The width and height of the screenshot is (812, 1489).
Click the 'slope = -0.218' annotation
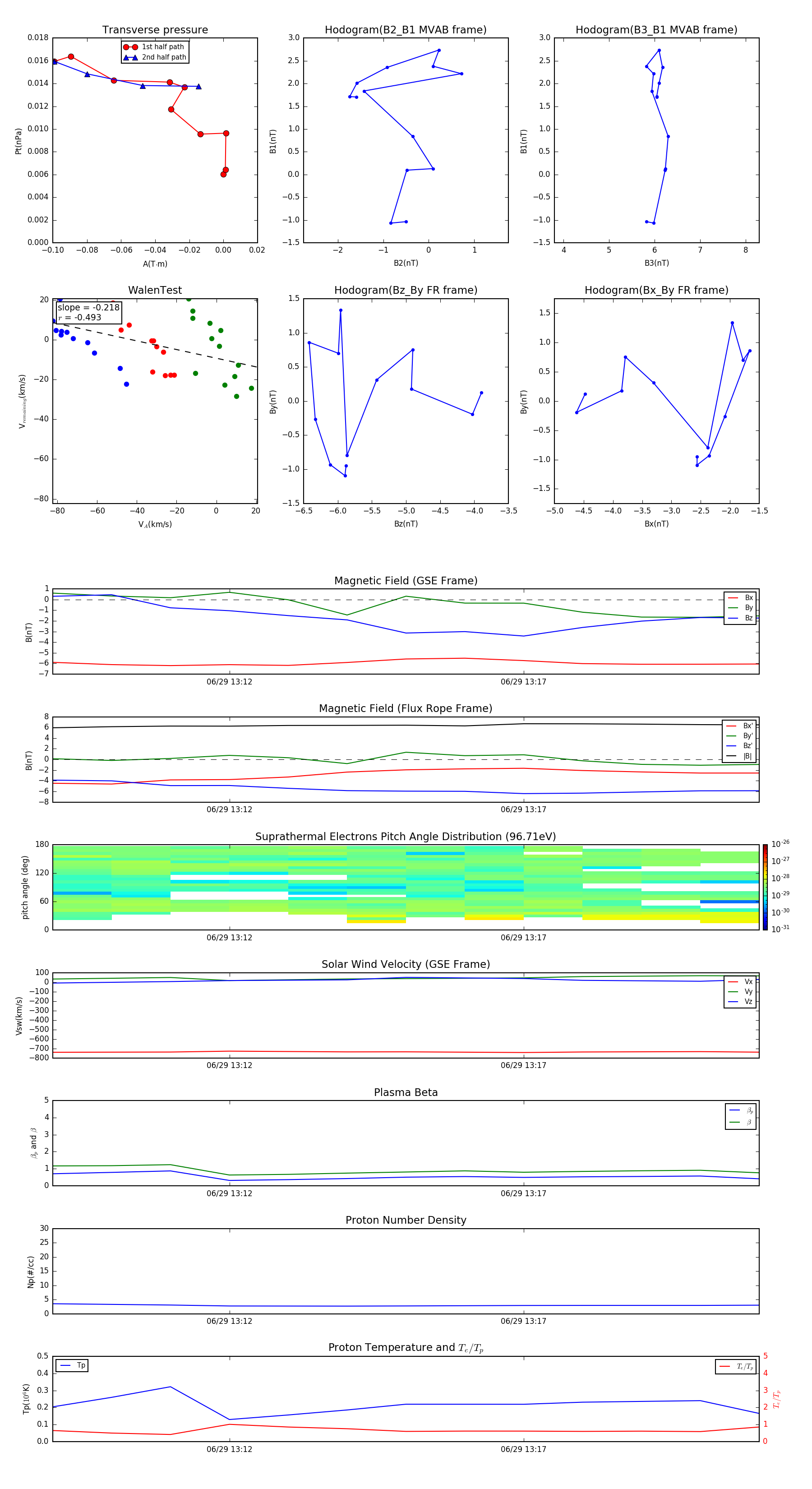tap(88, 308)
